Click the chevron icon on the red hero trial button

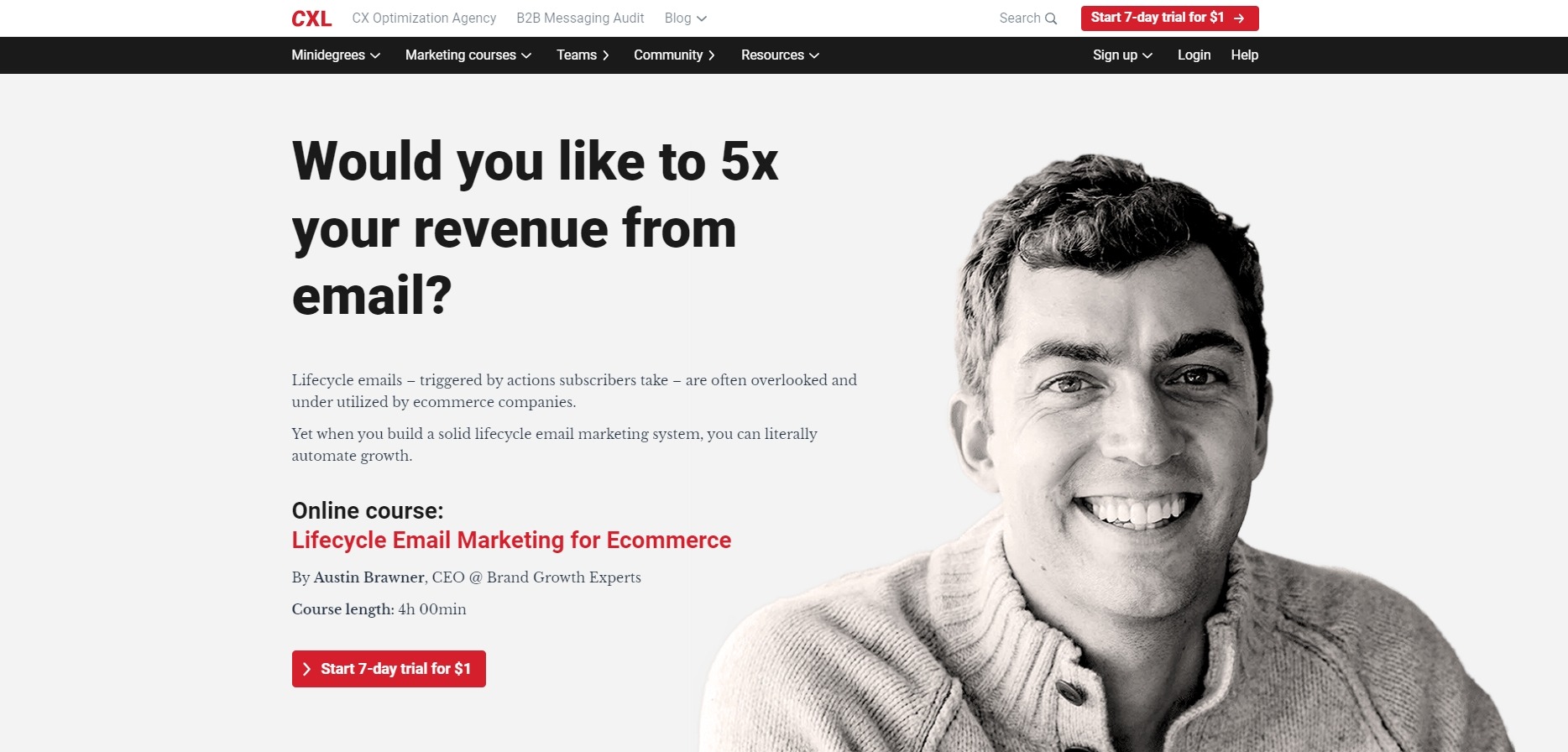(306, 669)
